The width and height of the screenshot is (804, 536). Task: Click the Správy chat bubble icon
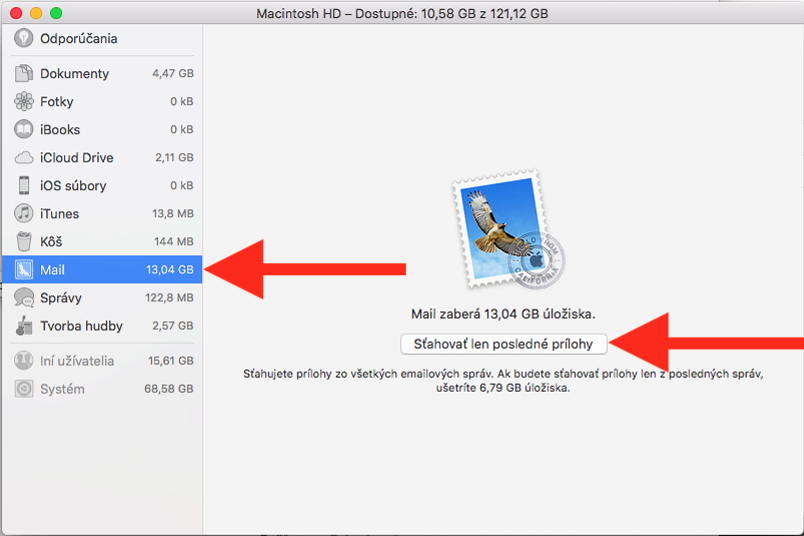pyautogui.click(x=24, y=298)
